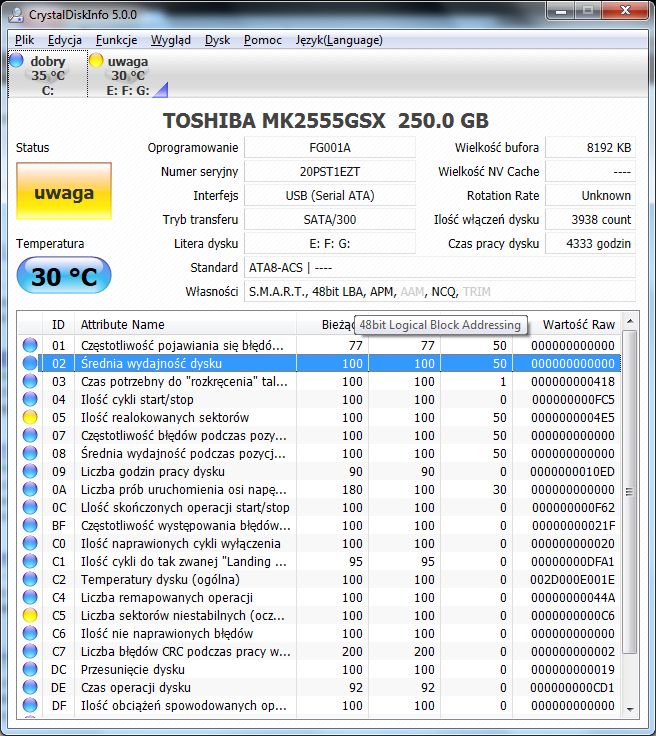The height and width of the screenshot is (736, 656).
Task: Sort by the ID column header
Action: 58,324
